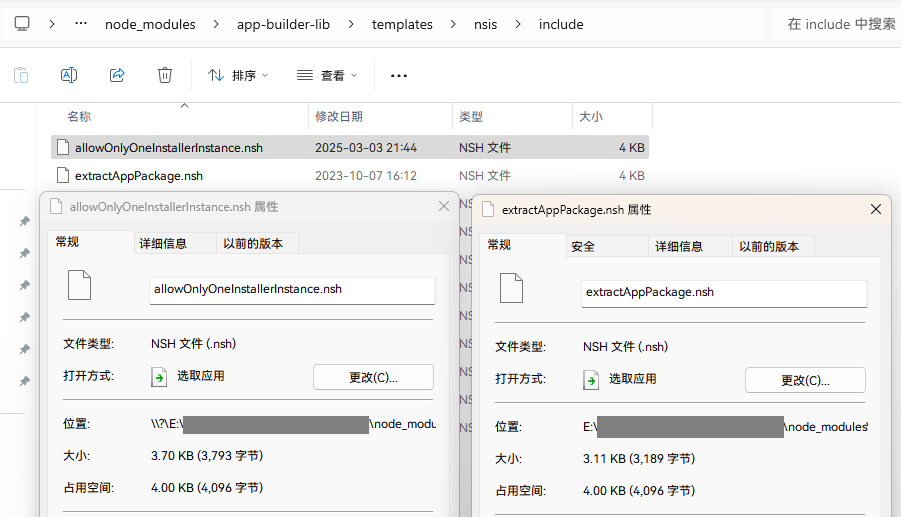Click 更改(C)... in the extractAppPackage properties
This screenshot has height=517, width=901.
tap(805, 380)
